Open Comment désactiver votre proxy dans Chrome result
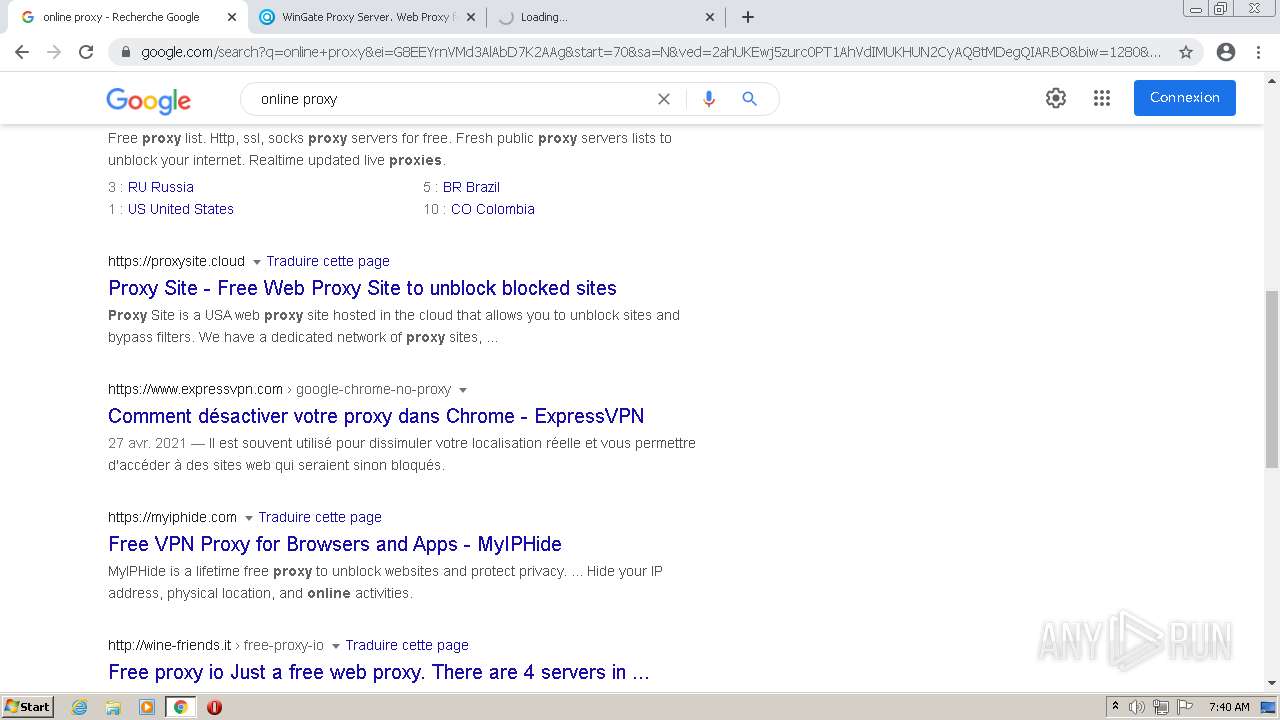This screenshot has height=720, width=1280. pyautogui.click(x=376, y=416)
